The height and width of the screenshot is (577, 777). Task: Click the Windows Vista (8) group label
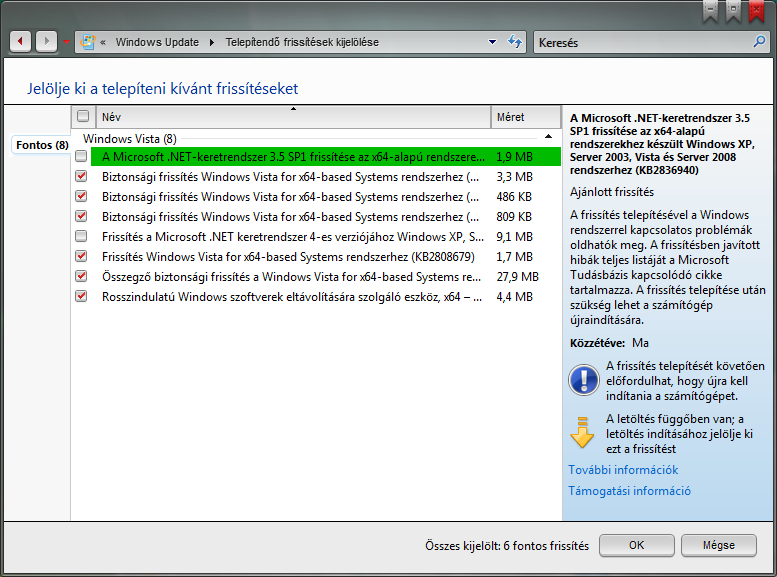(129, 138)
